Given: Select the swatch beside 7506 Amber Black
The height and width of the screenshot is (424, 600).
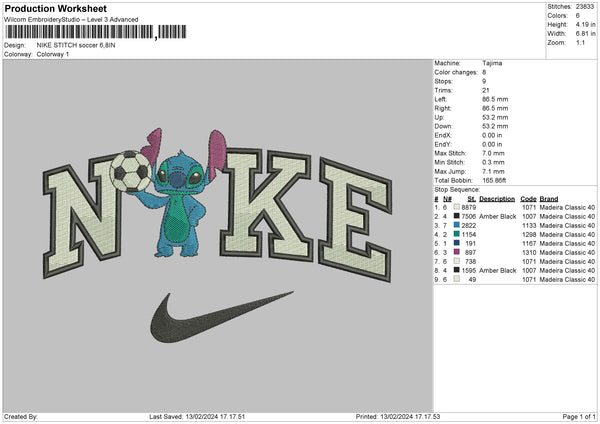Looking at the screenshot, I should pos(457,216).
